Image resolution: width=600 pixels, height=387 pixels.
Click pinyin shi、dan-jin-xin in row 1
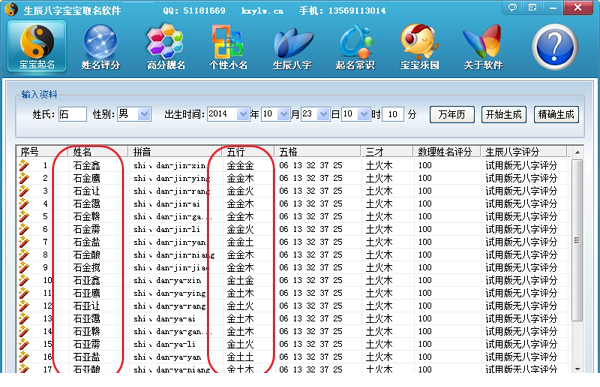[x=170, y=165]
